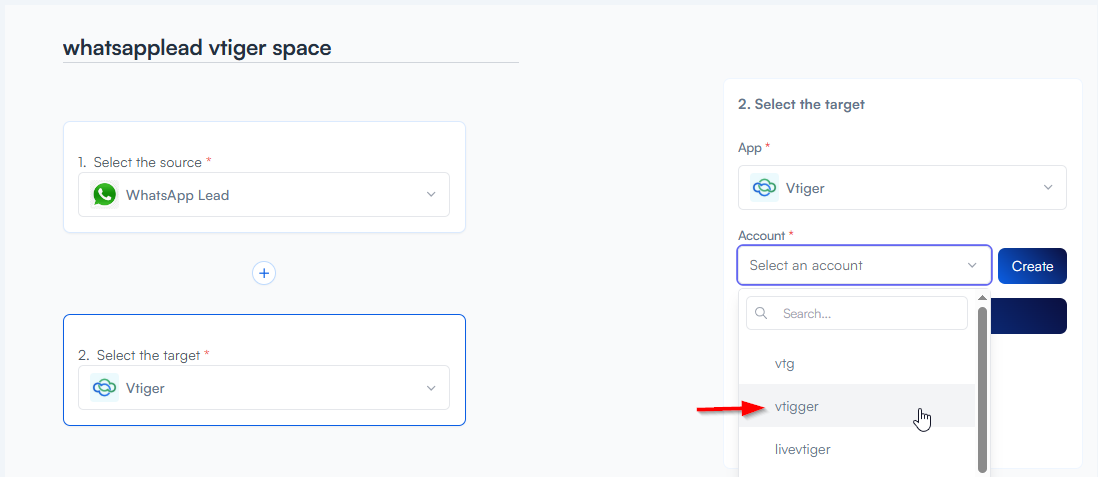Pick the livevtiger account option
This screenshot has width=1098, height=477.
click(803, 449)
